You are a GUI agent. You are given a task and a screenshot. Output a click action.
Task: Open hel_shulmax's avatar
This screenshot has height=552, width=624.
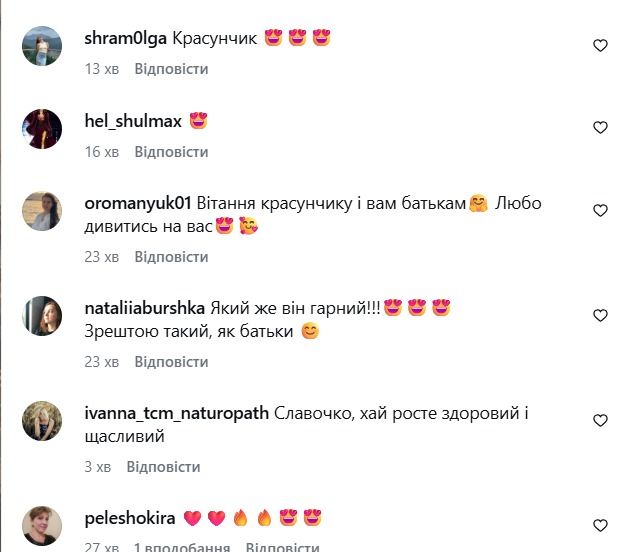[x=42, y=129]
